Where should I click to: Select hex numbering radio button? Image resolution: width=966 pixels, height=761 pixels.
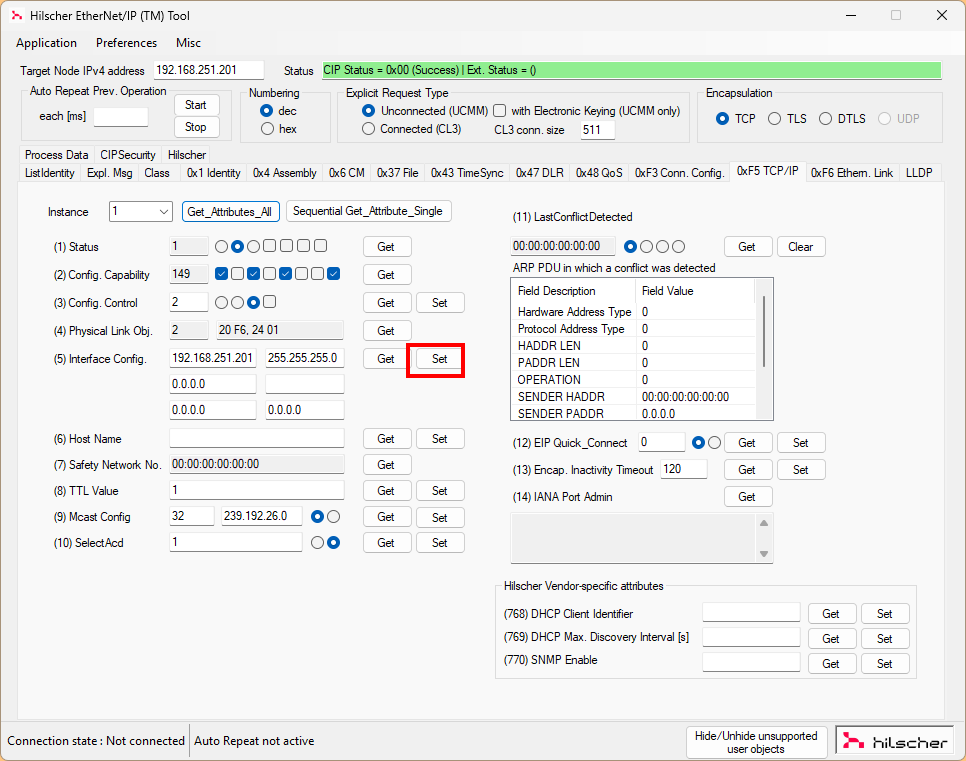(x=267, y=129)
